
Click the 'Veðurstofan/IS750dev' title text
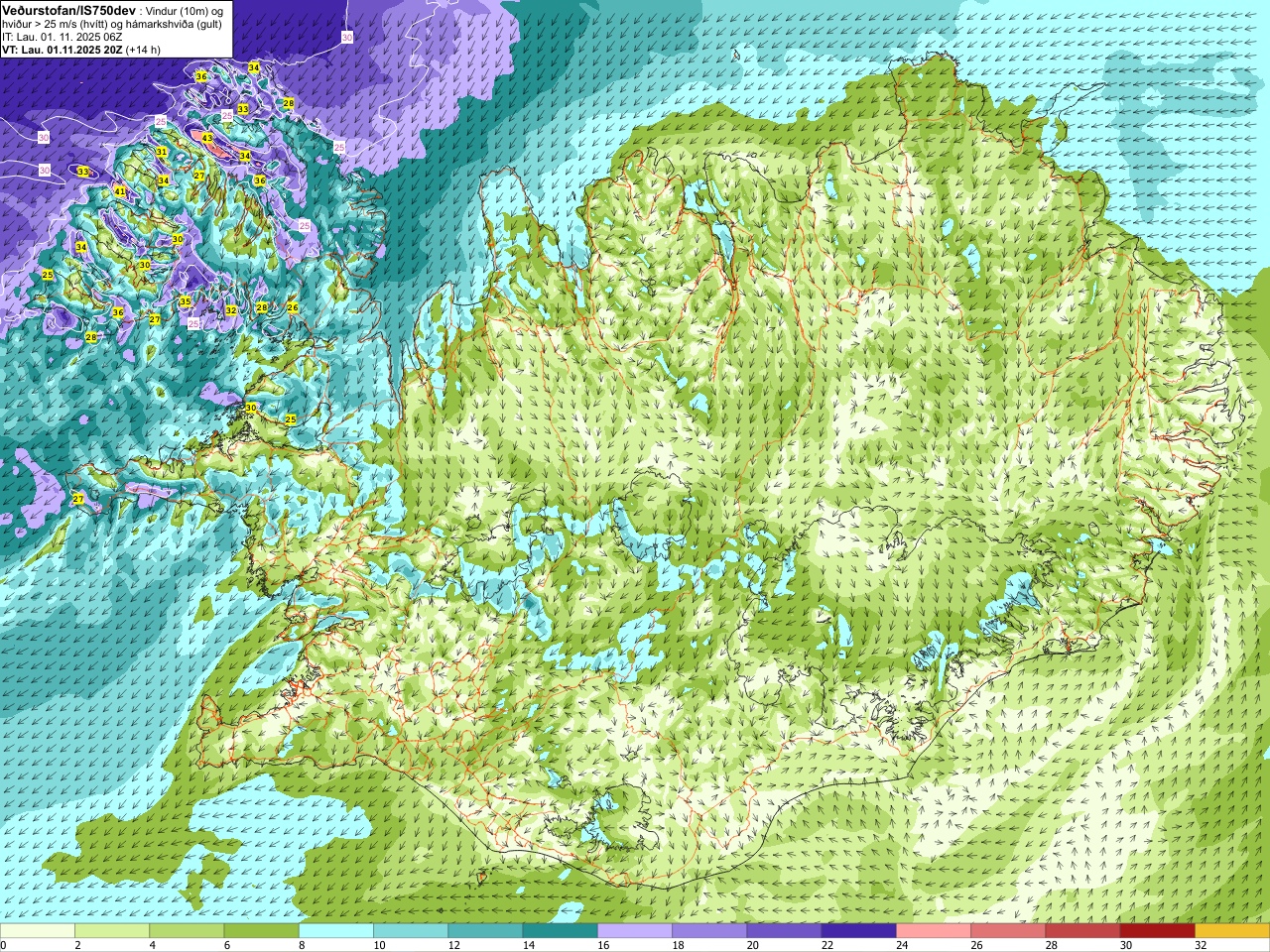click(x=68, y=9)
